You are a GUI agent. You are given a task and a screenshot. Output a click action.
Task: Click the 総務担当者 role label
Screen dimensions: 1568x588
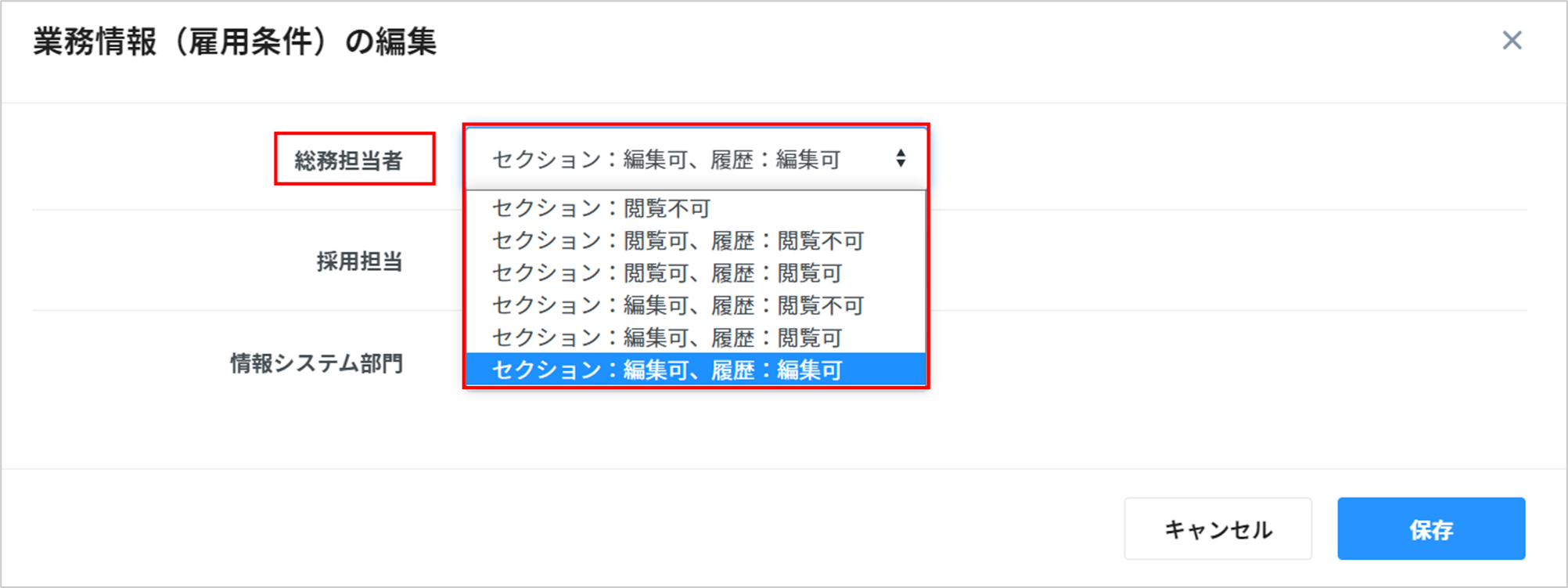(348, 161)
